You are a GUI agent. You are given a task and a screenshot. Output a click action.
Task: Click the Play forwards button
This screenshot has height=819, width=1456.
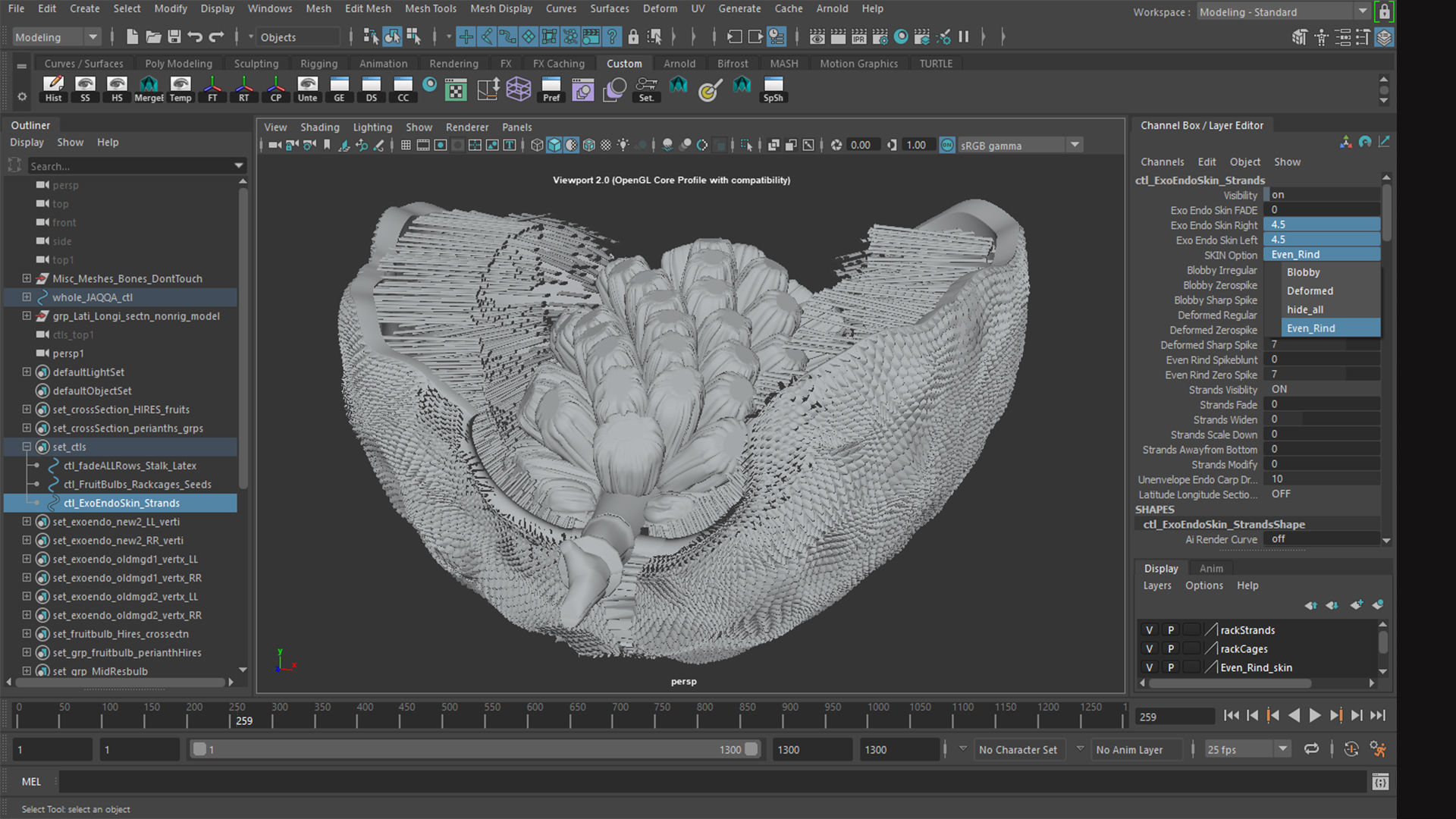click(x=1315, y=715)
